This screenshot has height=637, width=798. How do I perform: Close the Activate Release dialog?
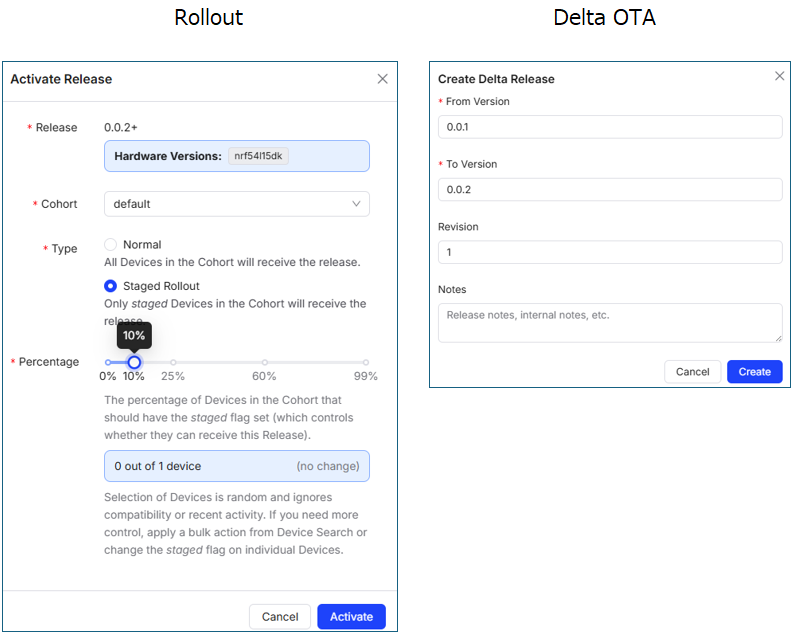(x=382, y=79)
